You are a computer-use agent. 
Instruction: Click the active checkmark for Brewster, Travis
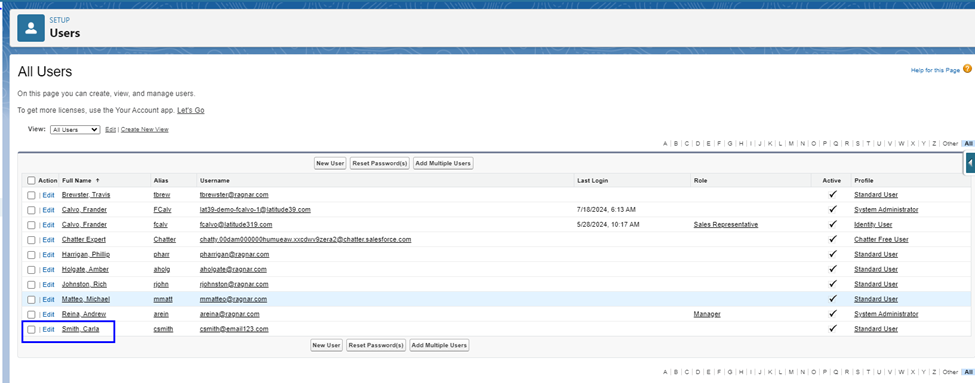click(833, 194)
